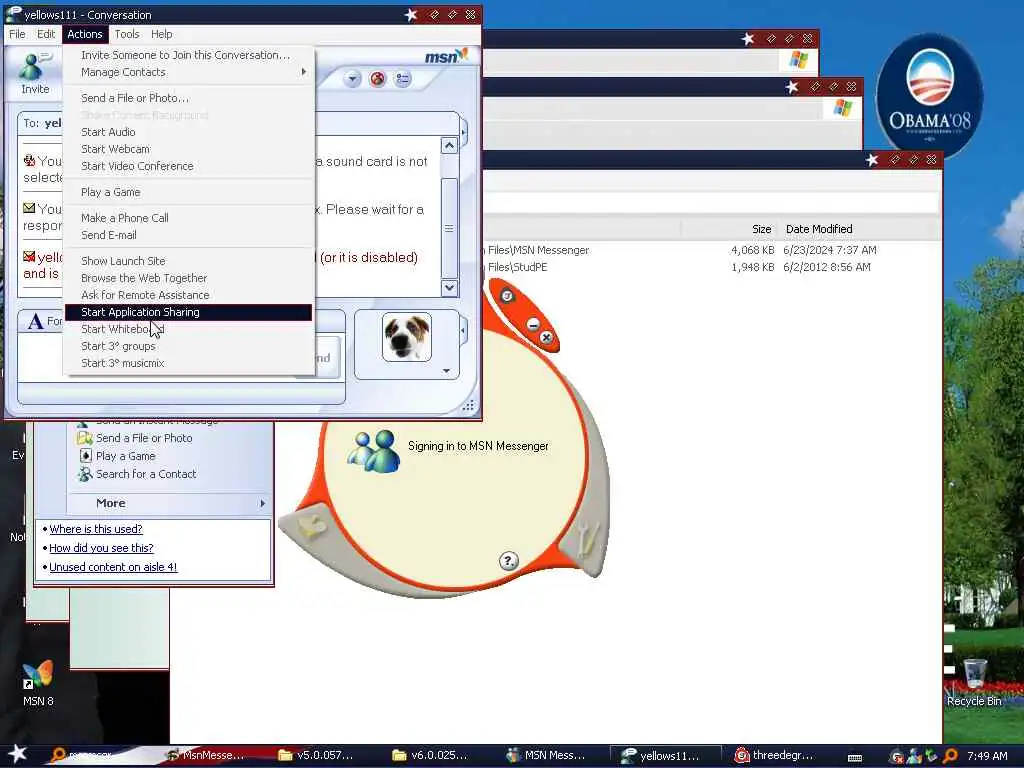Click the font letter A icon
The width and height of the screenshot is (1024, 768).
35,321
